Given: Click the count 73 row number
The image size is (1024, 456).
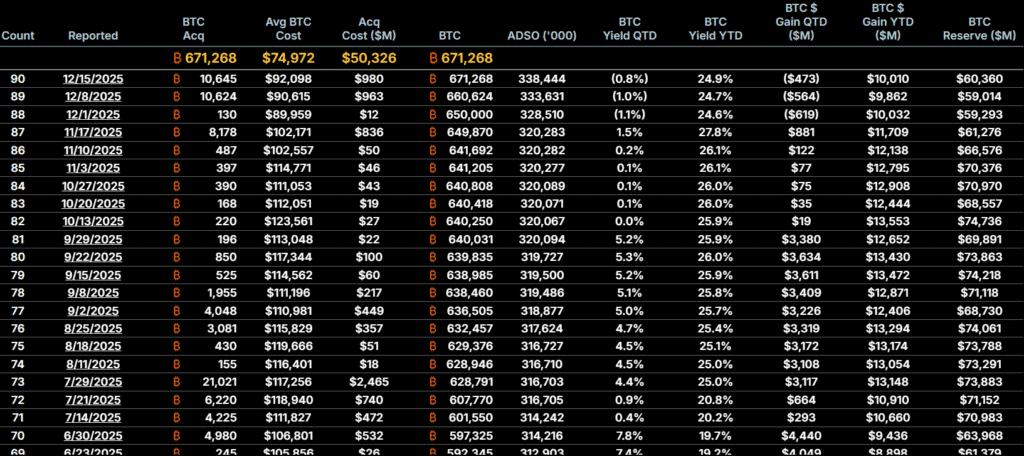Looking at the screenshot, I should point(18,381).
